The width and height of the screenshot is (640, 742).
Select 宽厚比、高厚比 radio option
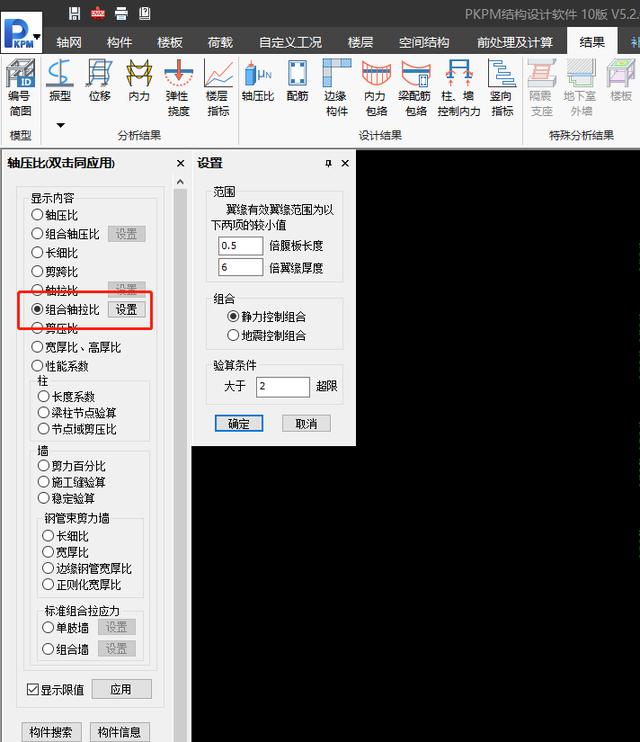76,347
